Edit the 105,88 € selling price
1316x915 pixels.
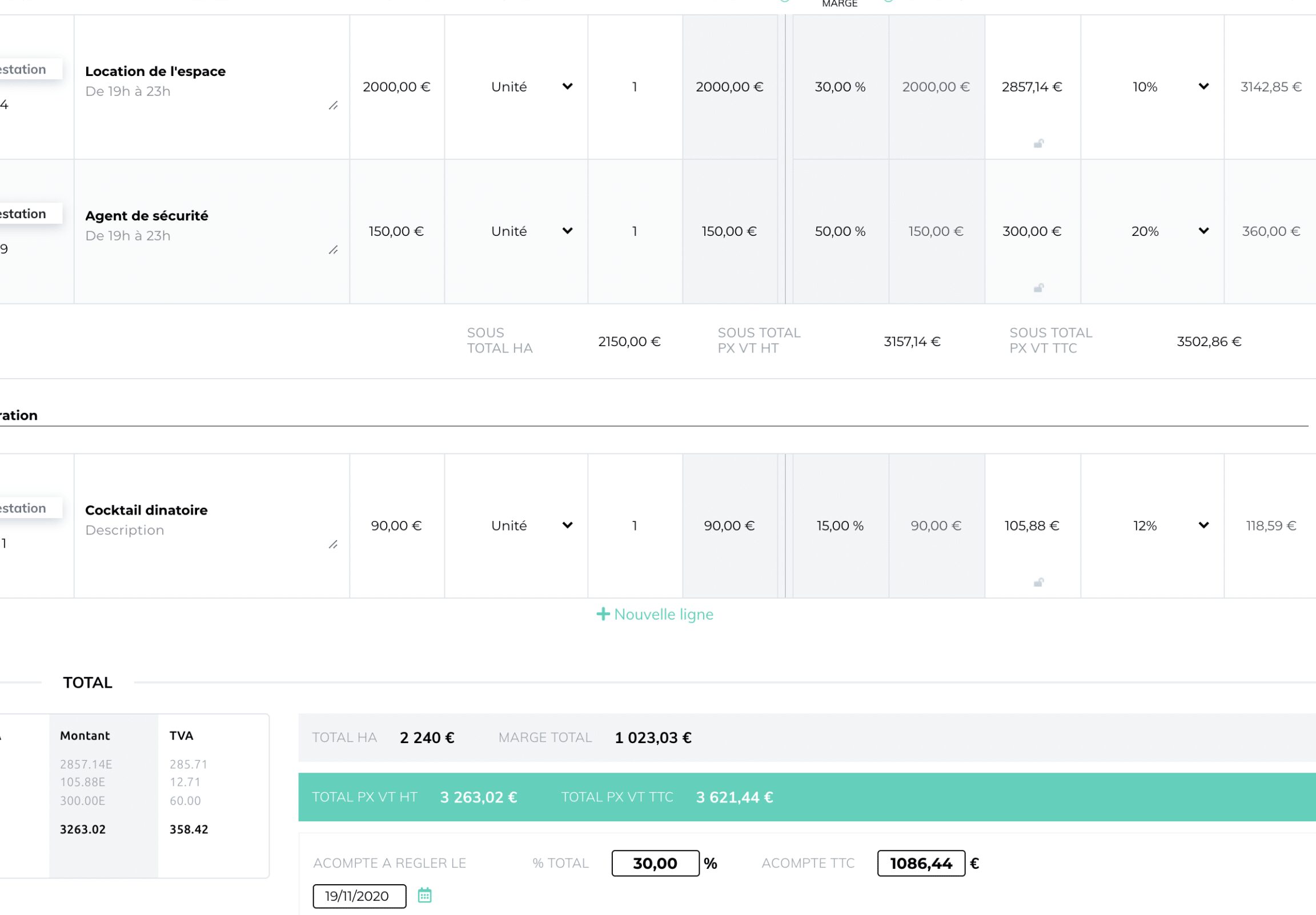click(1032, 526)
